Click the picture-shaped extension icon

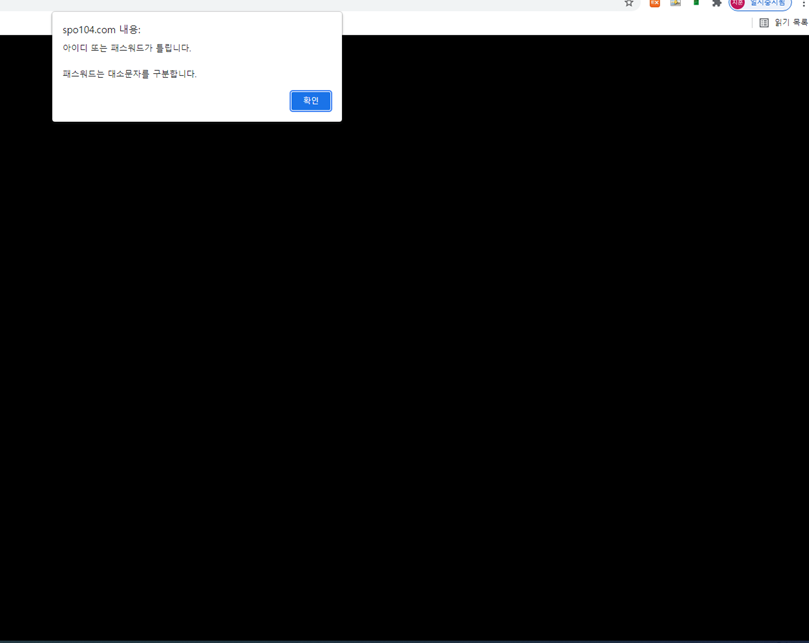[676, 3]
